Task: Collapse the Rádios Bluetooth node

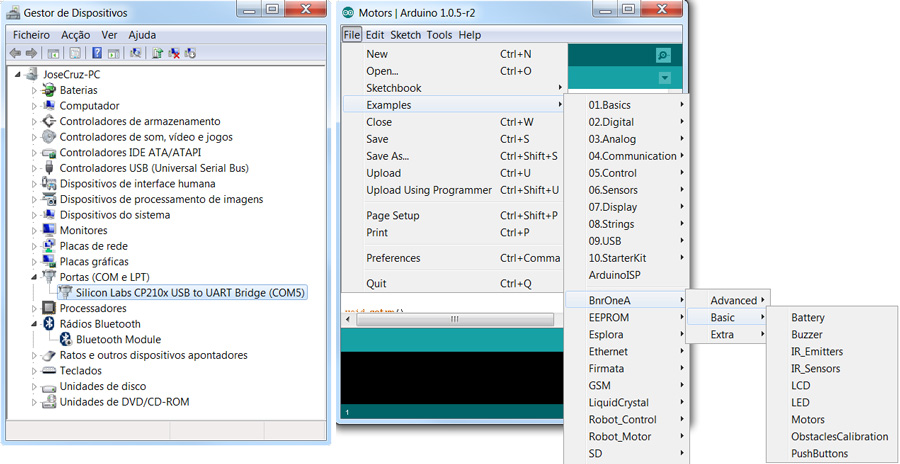Action: 34,324
